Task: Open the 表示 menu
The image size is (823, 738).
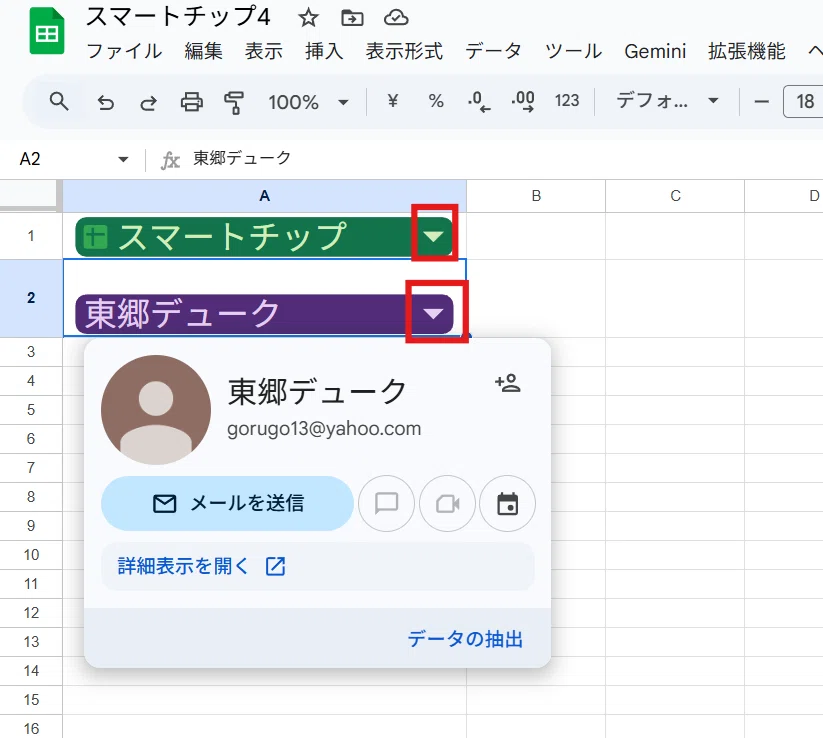Action: (263, 51)
